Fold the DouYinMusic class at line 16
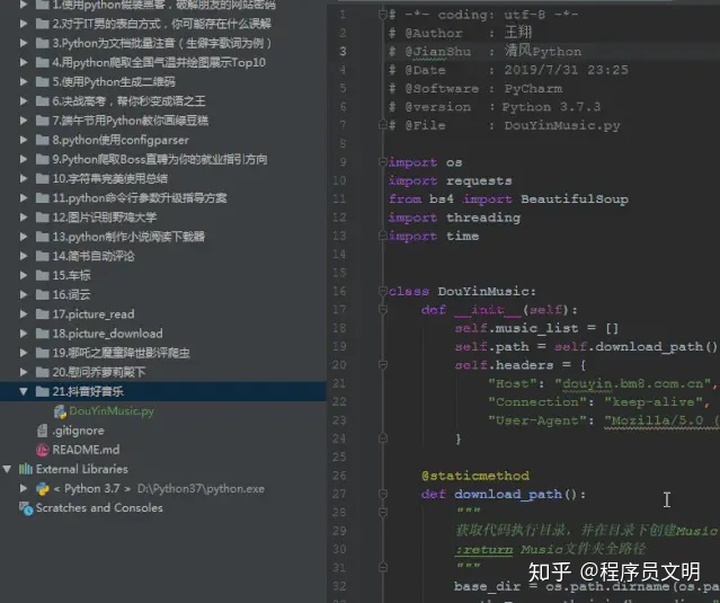 pyautogui.click(x=382, y=291)
